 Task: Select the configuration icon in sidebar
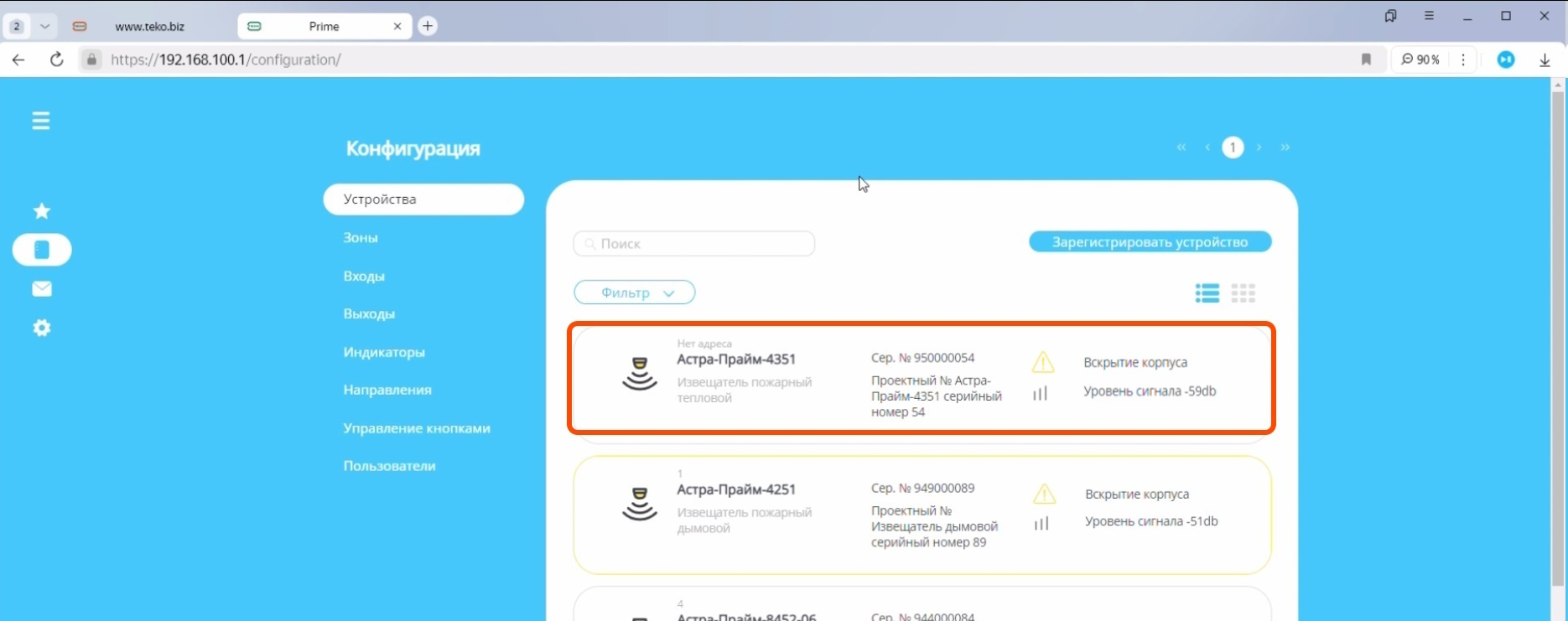coord(42,250)
